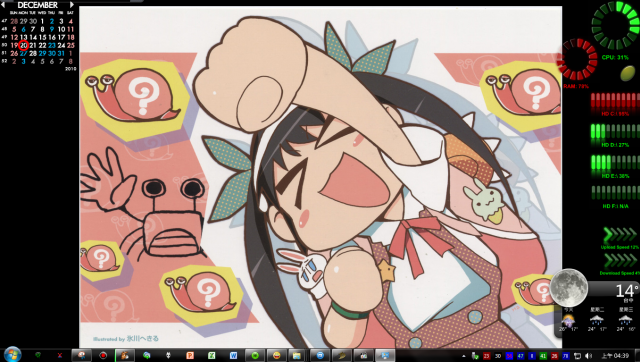Click the blue 47 tray icon

pos(520,356)
